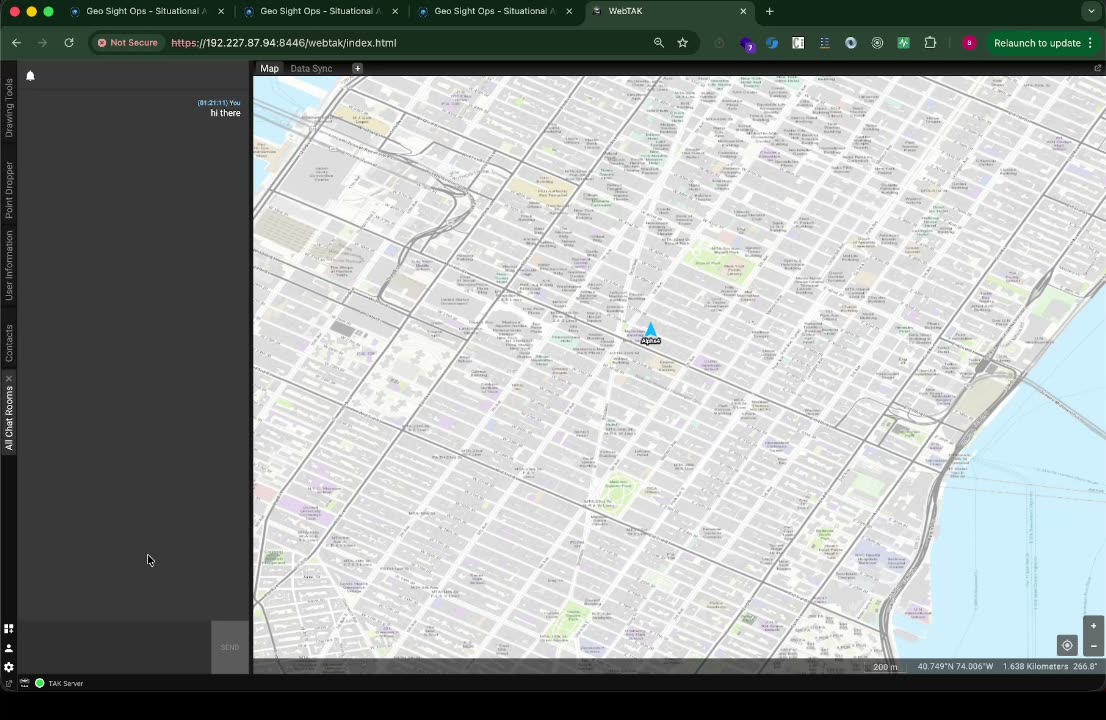
Task: Select the All Chat Rooms side tab
Action: (x=8, y=418)
